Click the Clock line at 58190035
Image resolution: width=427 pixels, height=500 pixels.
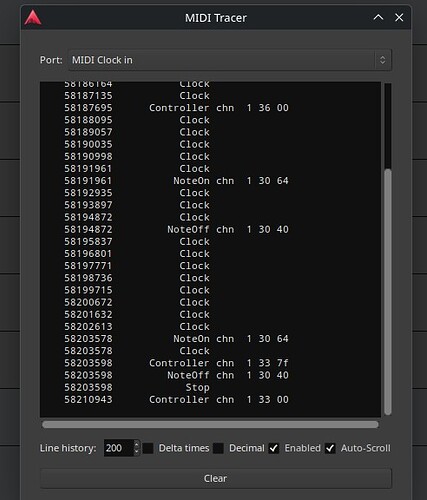(x=137, y=144)
